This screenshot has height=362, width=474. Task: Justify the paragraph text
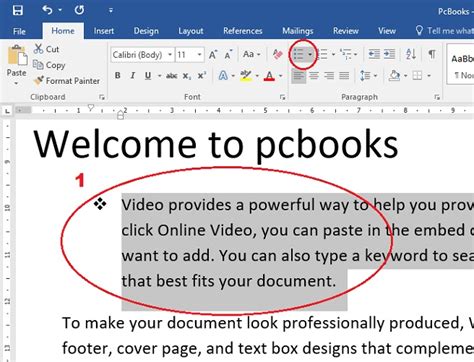click(344, 76)
